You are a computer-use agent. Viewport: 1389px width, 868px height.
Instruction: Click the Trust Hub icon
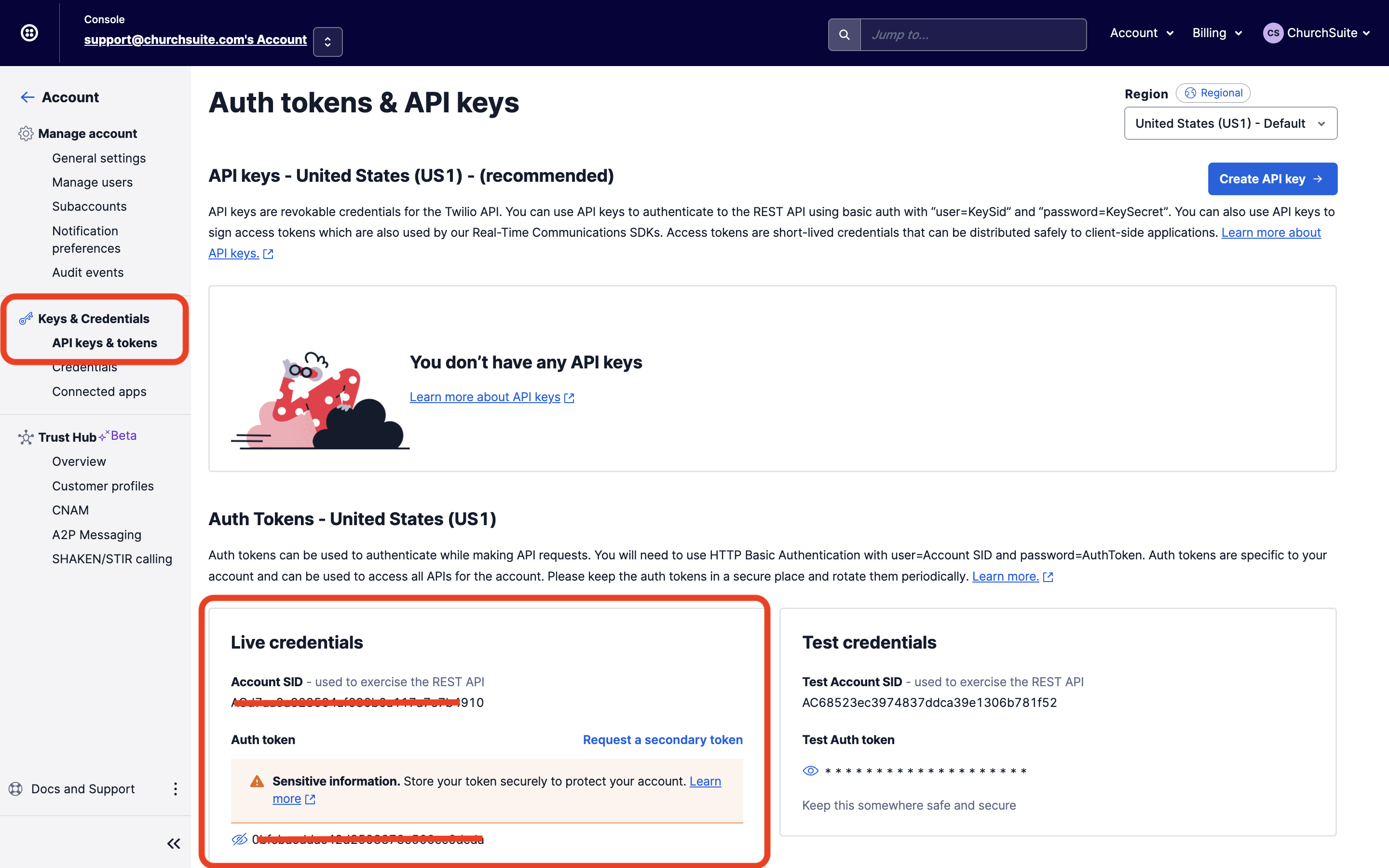click(x=26, y=437)
